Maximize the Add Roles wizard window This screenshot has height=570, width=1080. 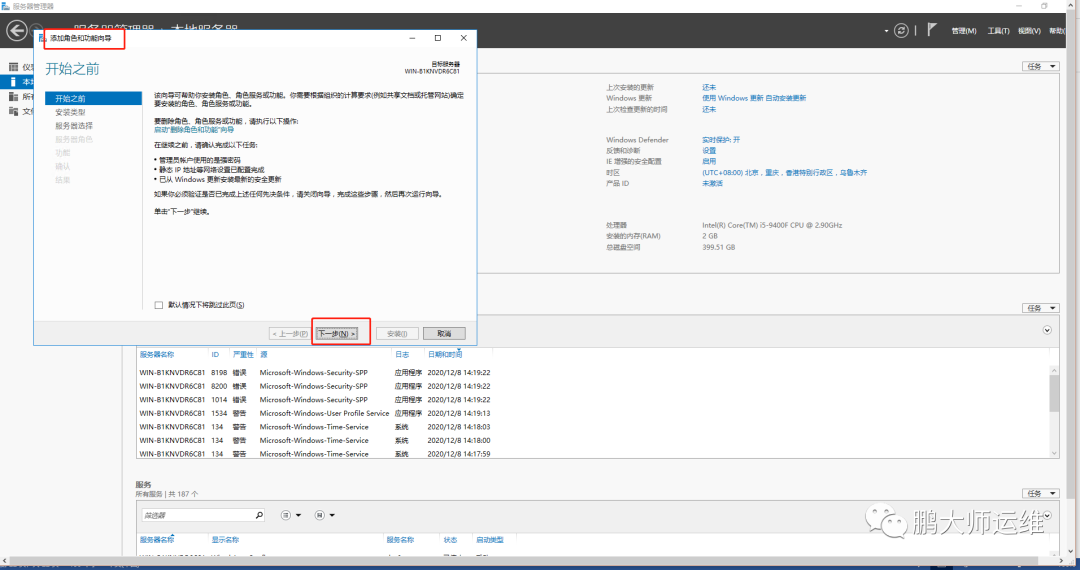(437, 38)
